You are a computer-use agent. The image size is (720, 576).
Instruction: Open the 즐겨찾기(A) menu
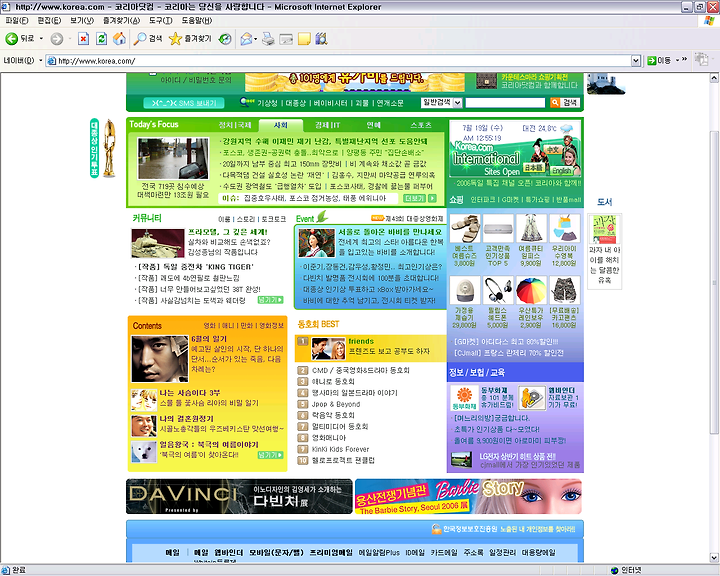point(121,21)
